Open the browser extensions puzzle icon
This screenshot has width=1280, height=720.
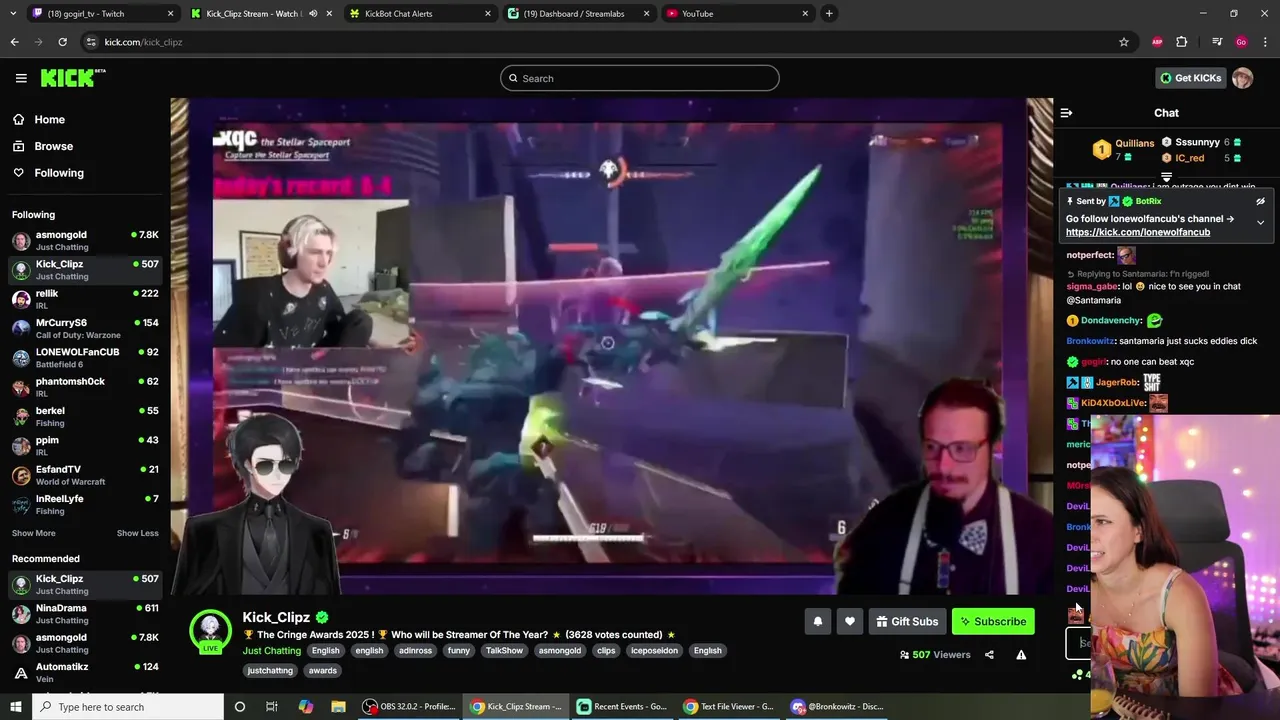point(1182,42)
